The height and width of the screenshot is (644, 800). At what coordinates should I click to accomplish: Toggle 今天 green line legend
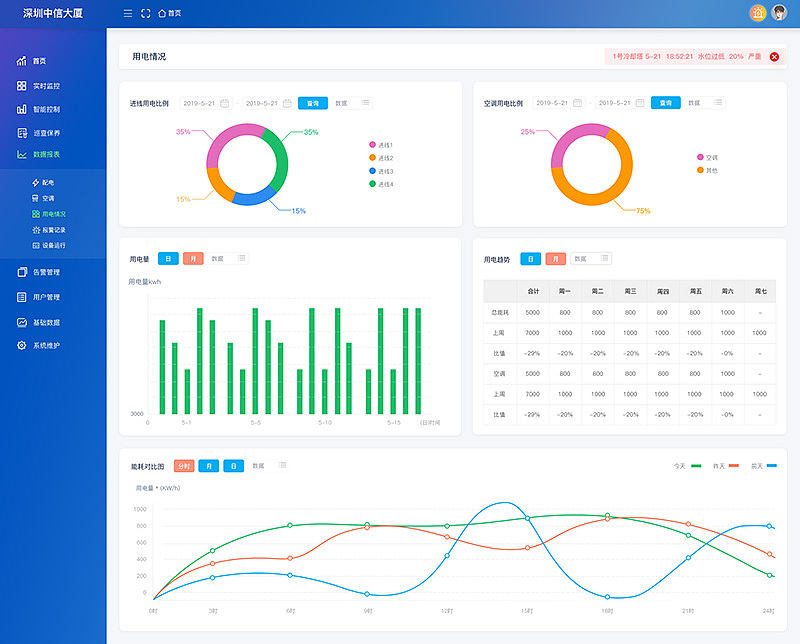pyautogui.click(x=687, y=466)
